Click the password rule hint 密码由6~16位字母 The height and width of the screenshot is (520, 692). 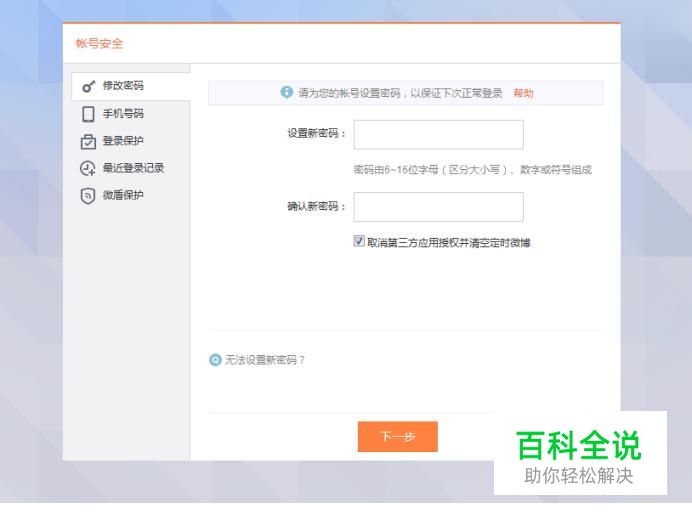coord(472,170)
